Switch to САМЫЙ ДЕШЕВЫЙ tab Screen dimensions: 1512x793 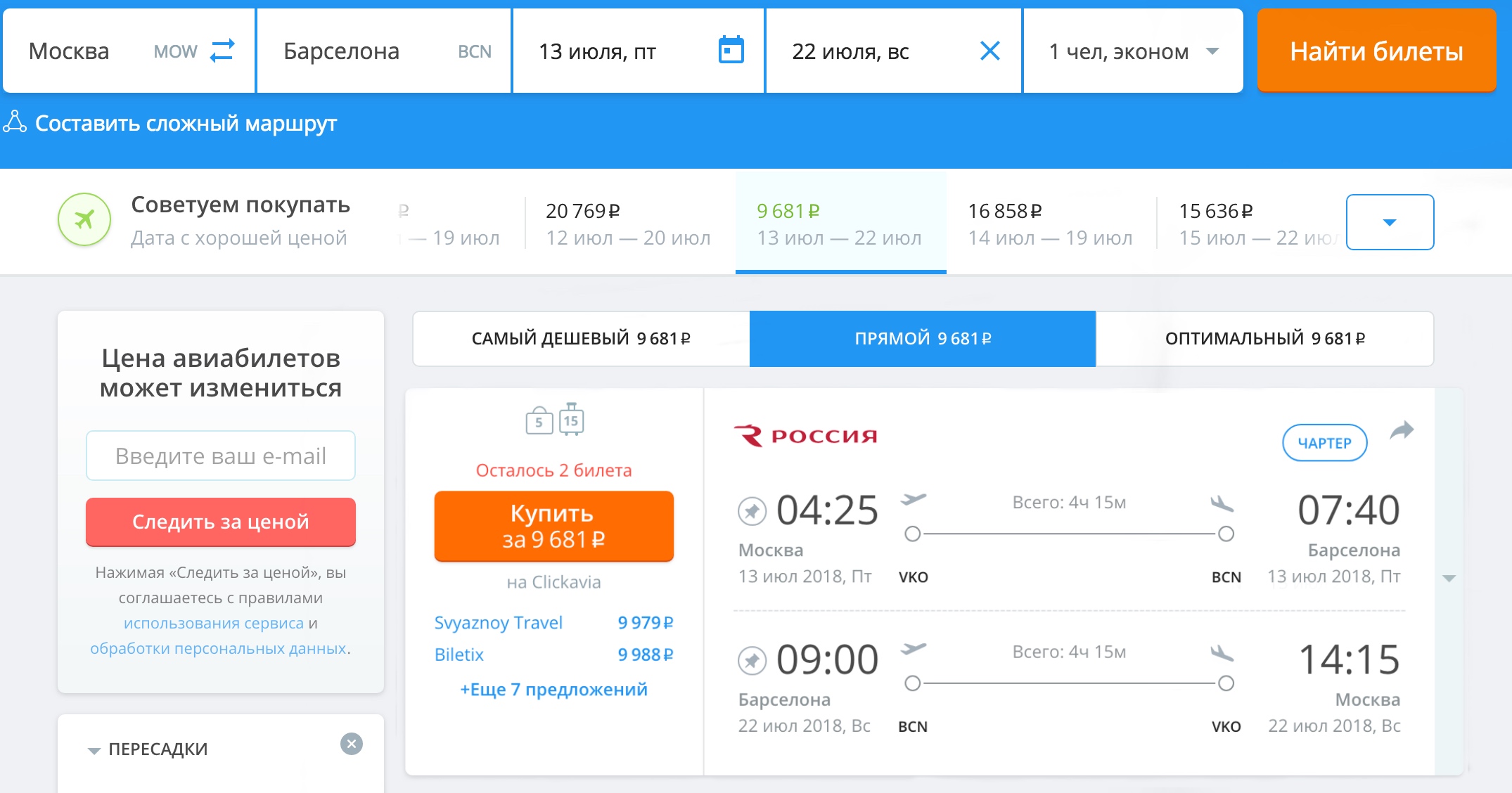(x=581, y=339)
